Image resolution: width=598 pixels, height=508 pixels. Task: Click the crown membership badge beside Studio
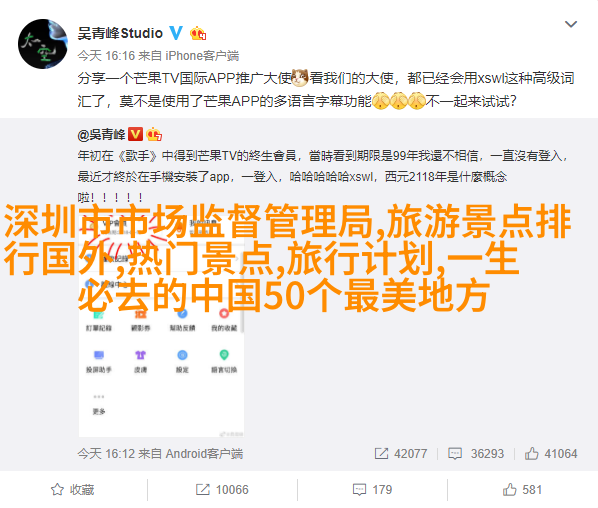click(198, 34)
